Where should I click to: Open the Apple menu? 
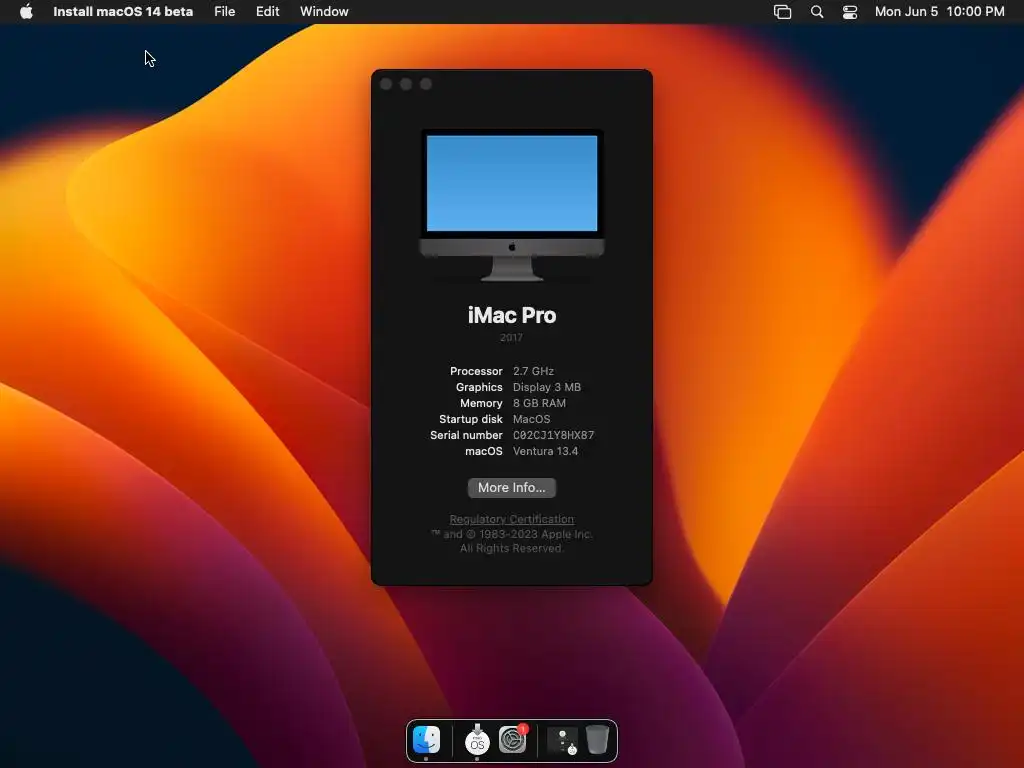[26, 11]
